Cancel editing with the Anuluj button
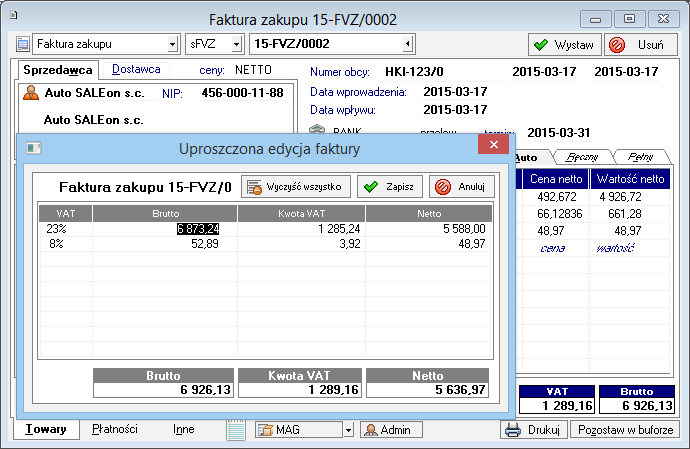 tap(462, 187)
